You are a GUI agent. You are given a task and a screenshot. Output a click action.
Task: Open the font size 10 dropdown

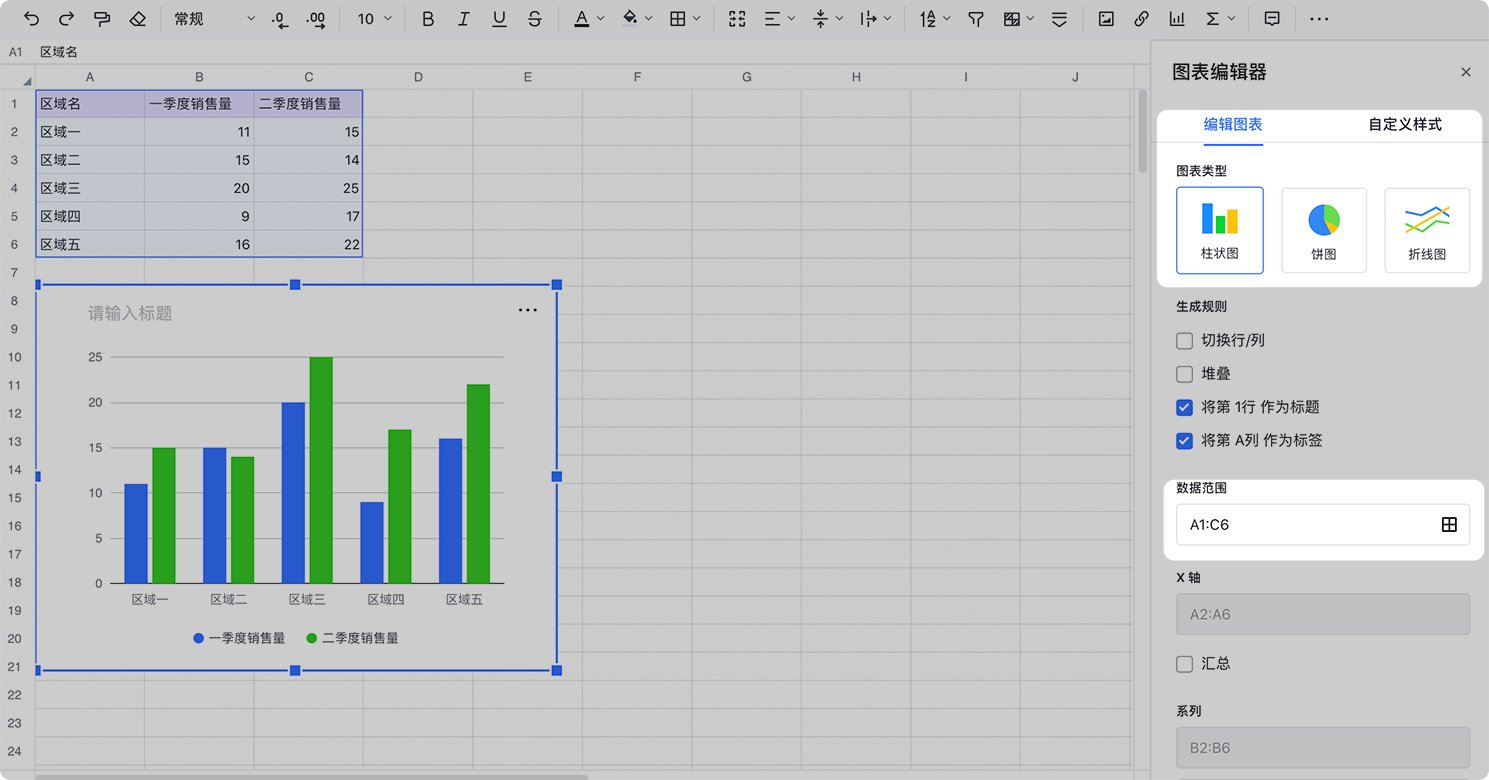[375, 19]
